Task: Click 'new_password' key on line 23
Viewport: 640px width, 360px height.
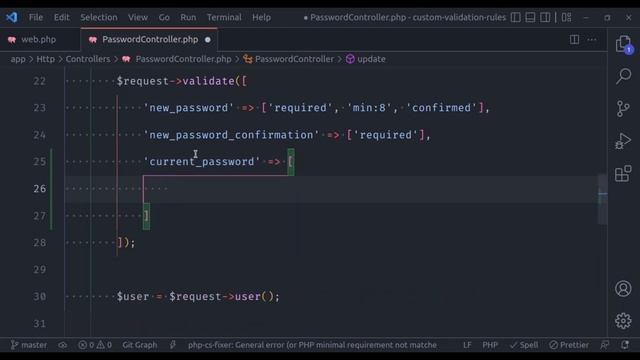Action: click(188, 108)
